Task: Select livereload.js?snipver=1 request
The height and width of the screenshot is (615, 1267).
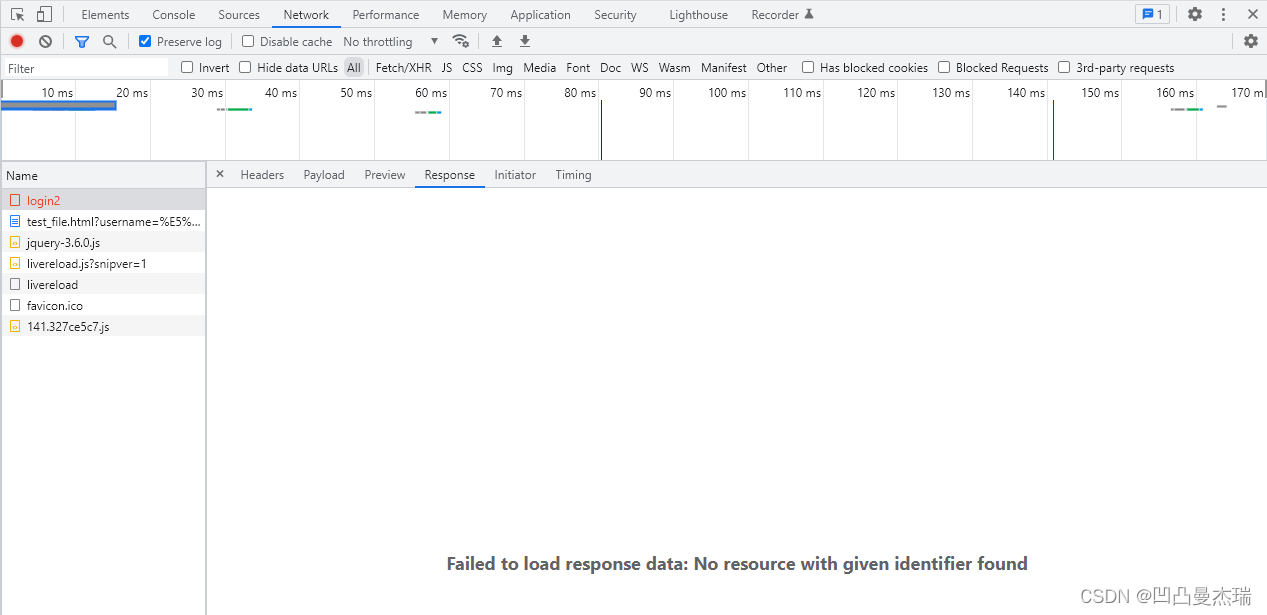Action: click(103, 263)
